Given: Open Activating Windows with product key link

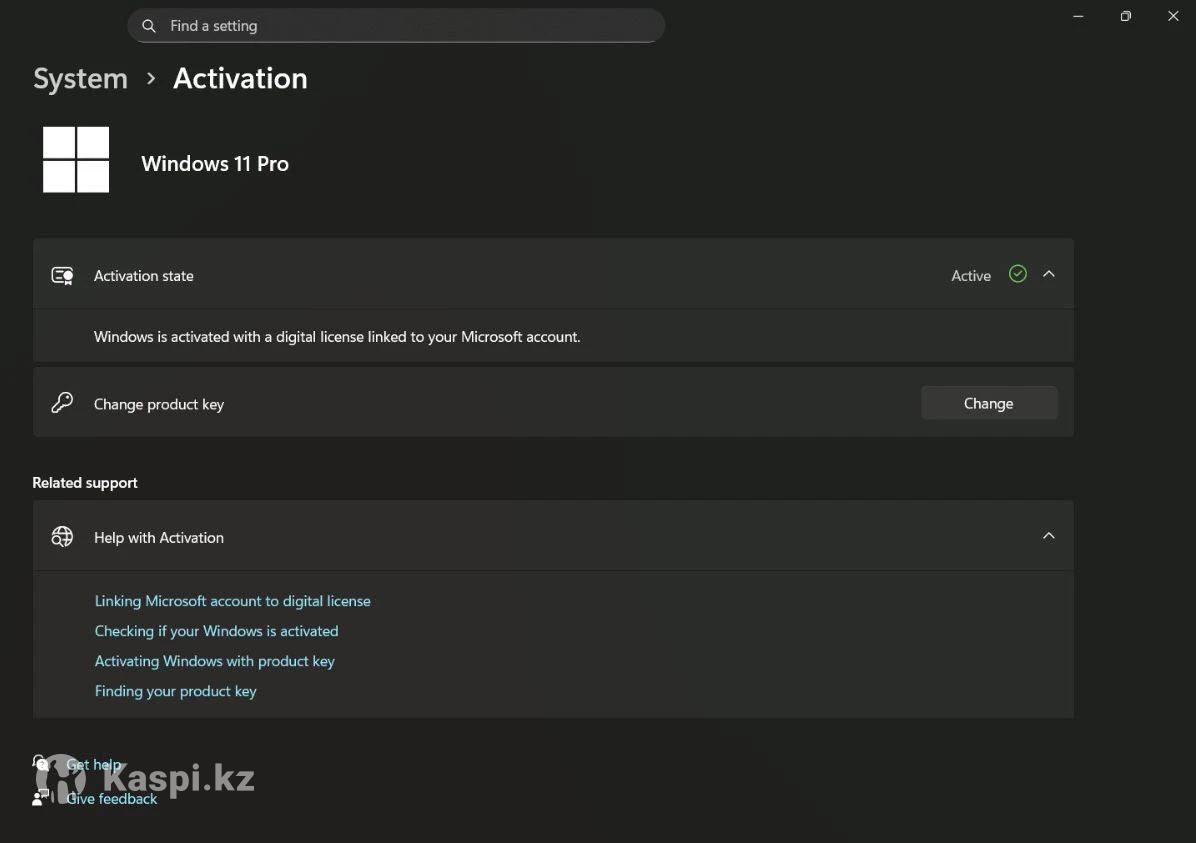Looking at the screenshot, I should (x=214, y=661).
